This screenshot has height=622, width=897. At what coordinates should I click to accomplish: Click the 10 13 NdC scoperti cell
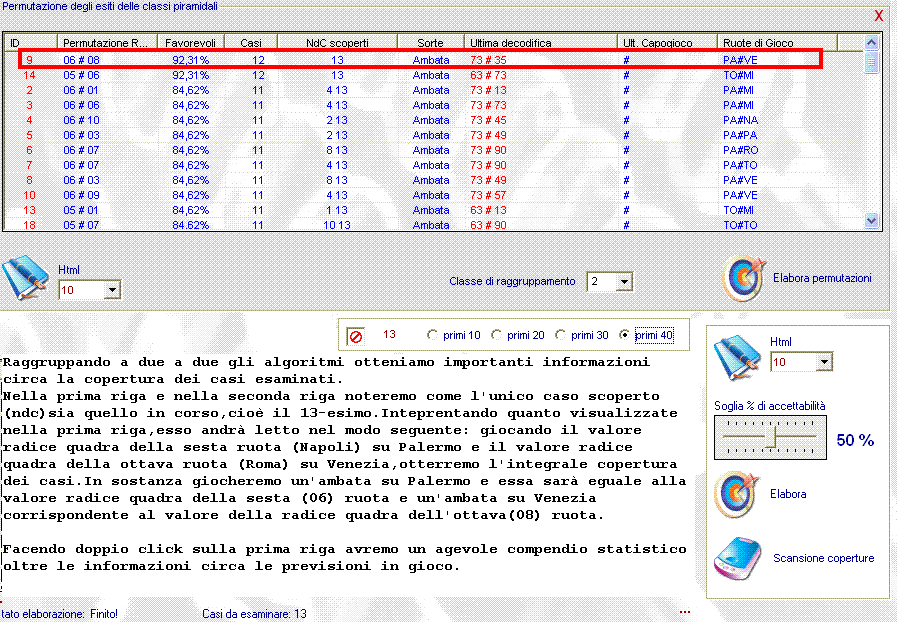(x=336, y=225)
